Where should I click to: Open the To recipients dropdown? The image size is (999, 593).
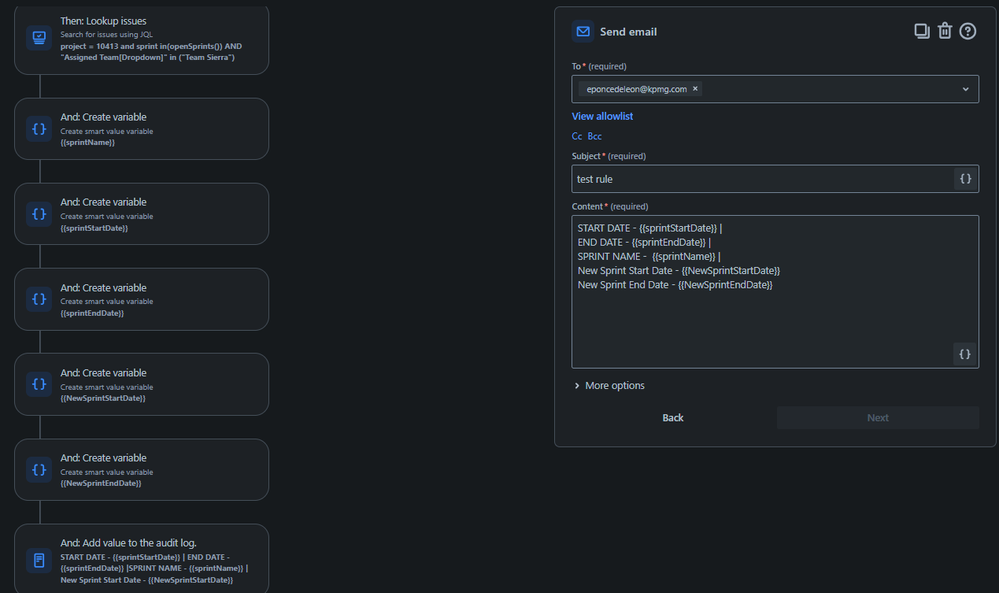(x=965, y=89)
